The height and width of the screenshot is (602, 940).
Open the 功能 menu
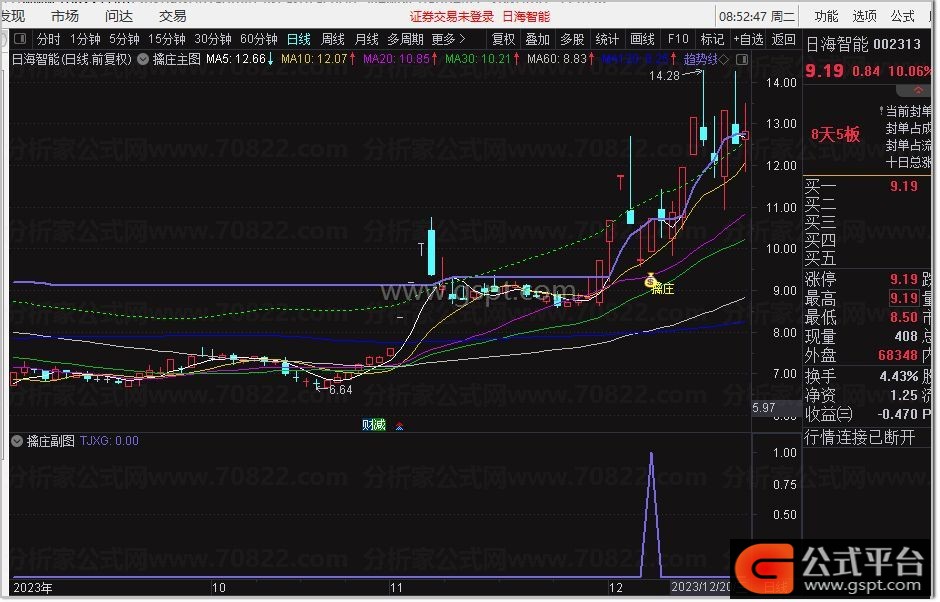[x=827, y=16]
